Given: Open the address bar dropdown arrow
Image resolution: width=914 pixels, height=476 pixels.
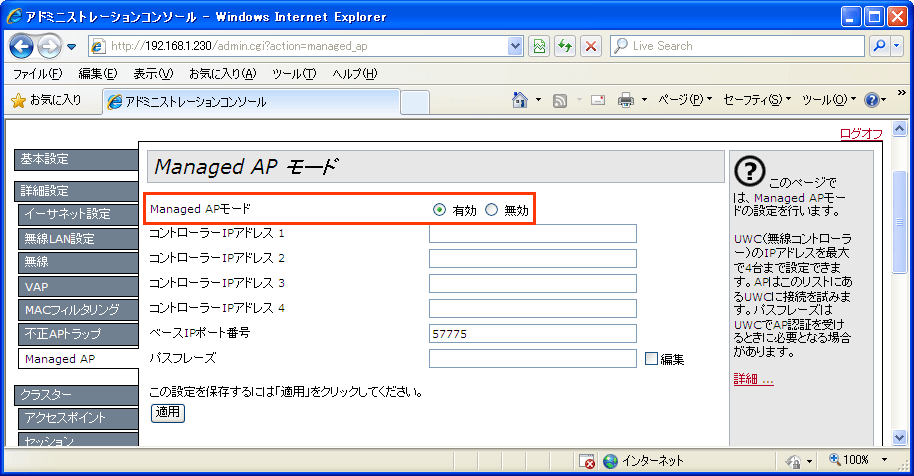Looking at the screenshot, I should point(515,46).
